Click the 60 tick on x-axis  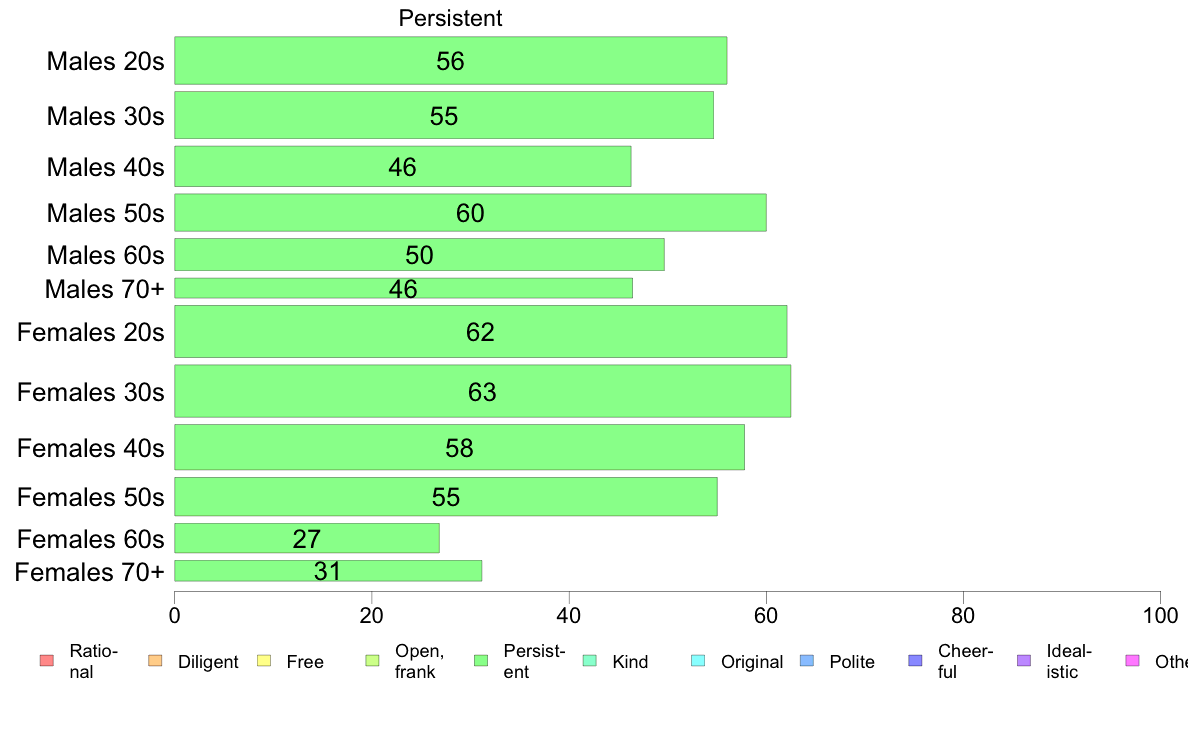[766, 615]
